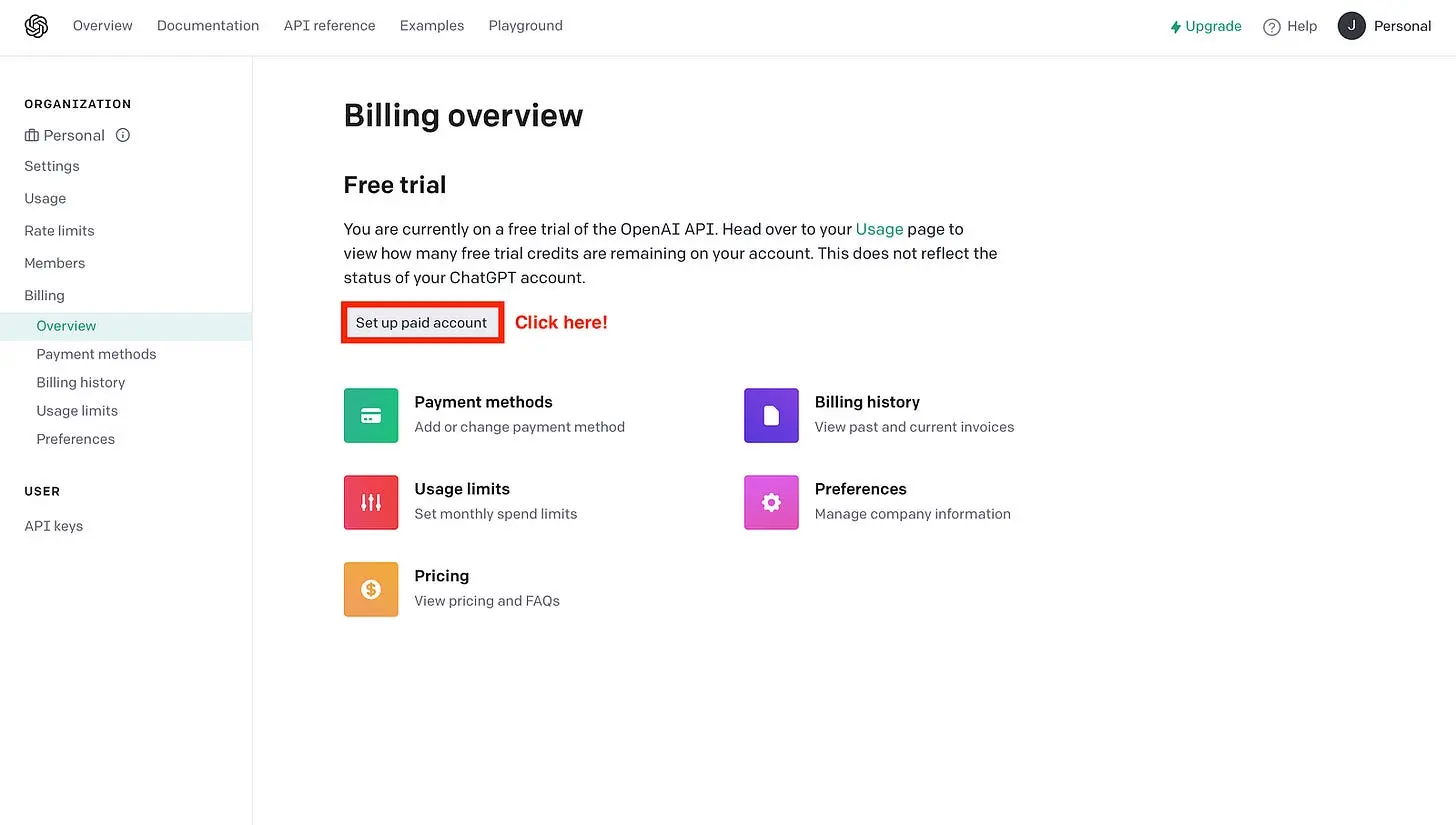Click the Help question mark icon
This screenshot has width=1456, height=825.
tap(1272, 27)
